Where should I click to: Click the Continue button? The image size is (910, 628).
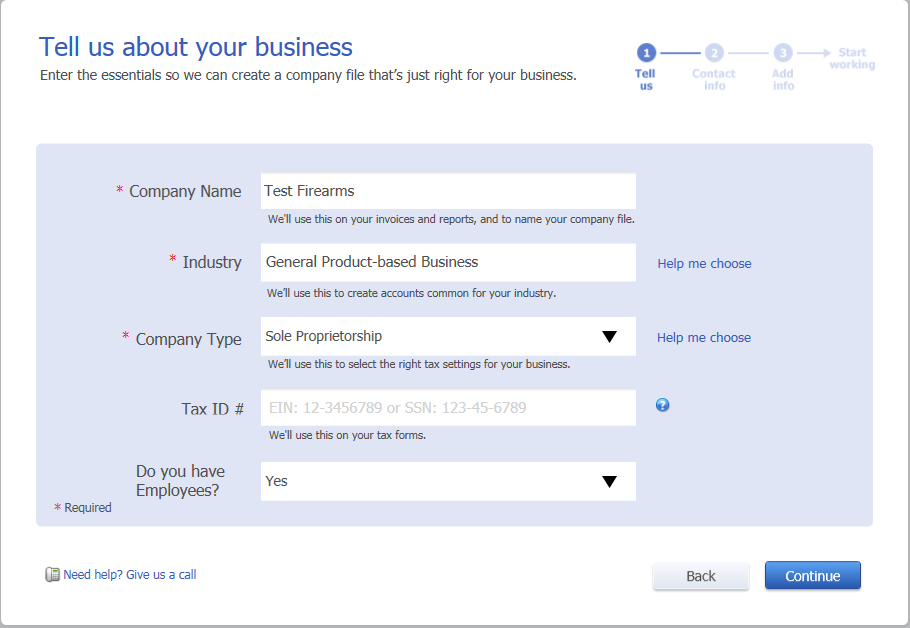point(812,576)
